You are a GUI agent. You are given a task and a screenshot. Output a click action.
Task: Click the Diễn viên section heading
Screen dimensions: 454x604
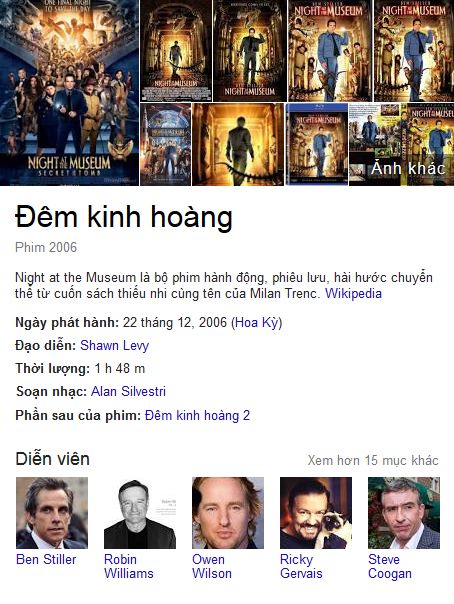tap(52, 459)
